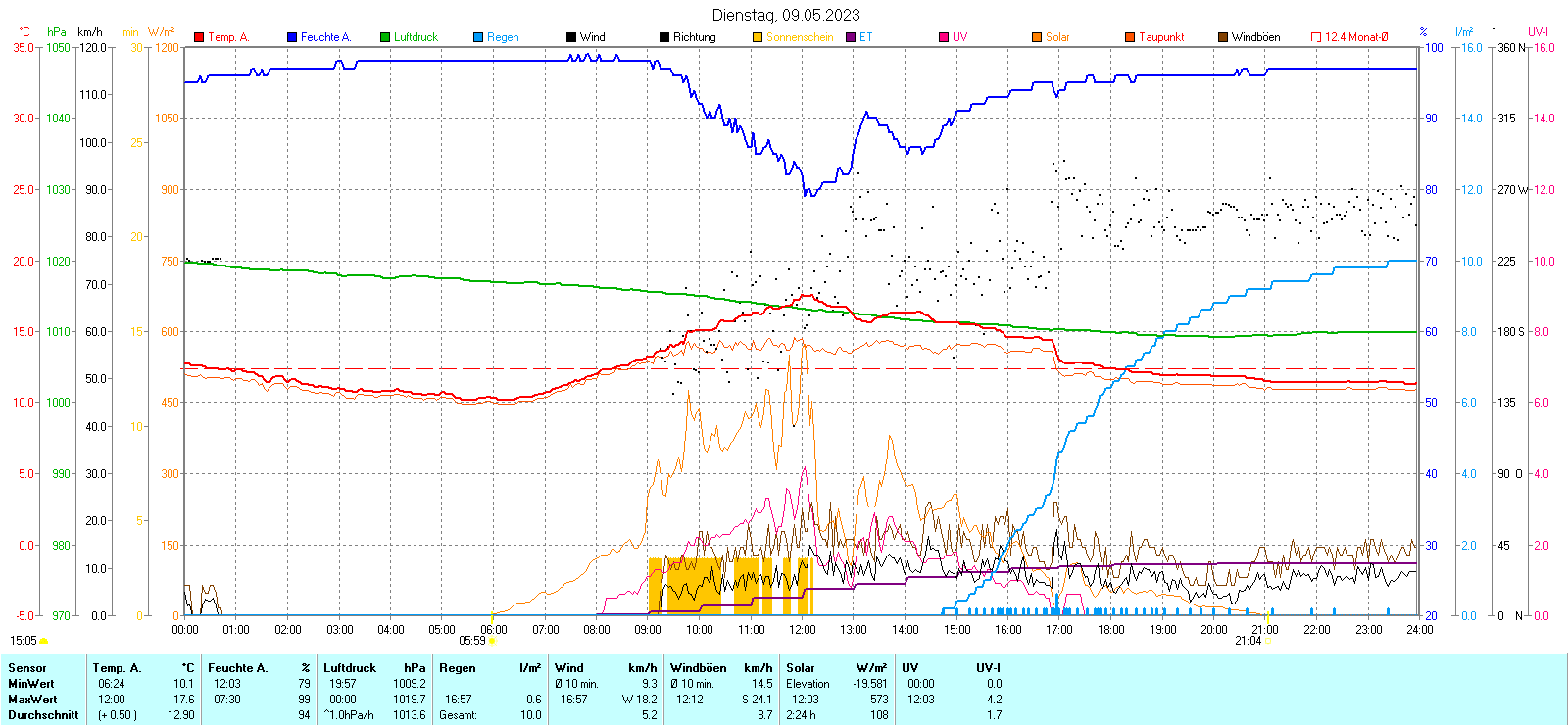Click the Solar legend label
1568x725 pixels.
pos(1057,37)
